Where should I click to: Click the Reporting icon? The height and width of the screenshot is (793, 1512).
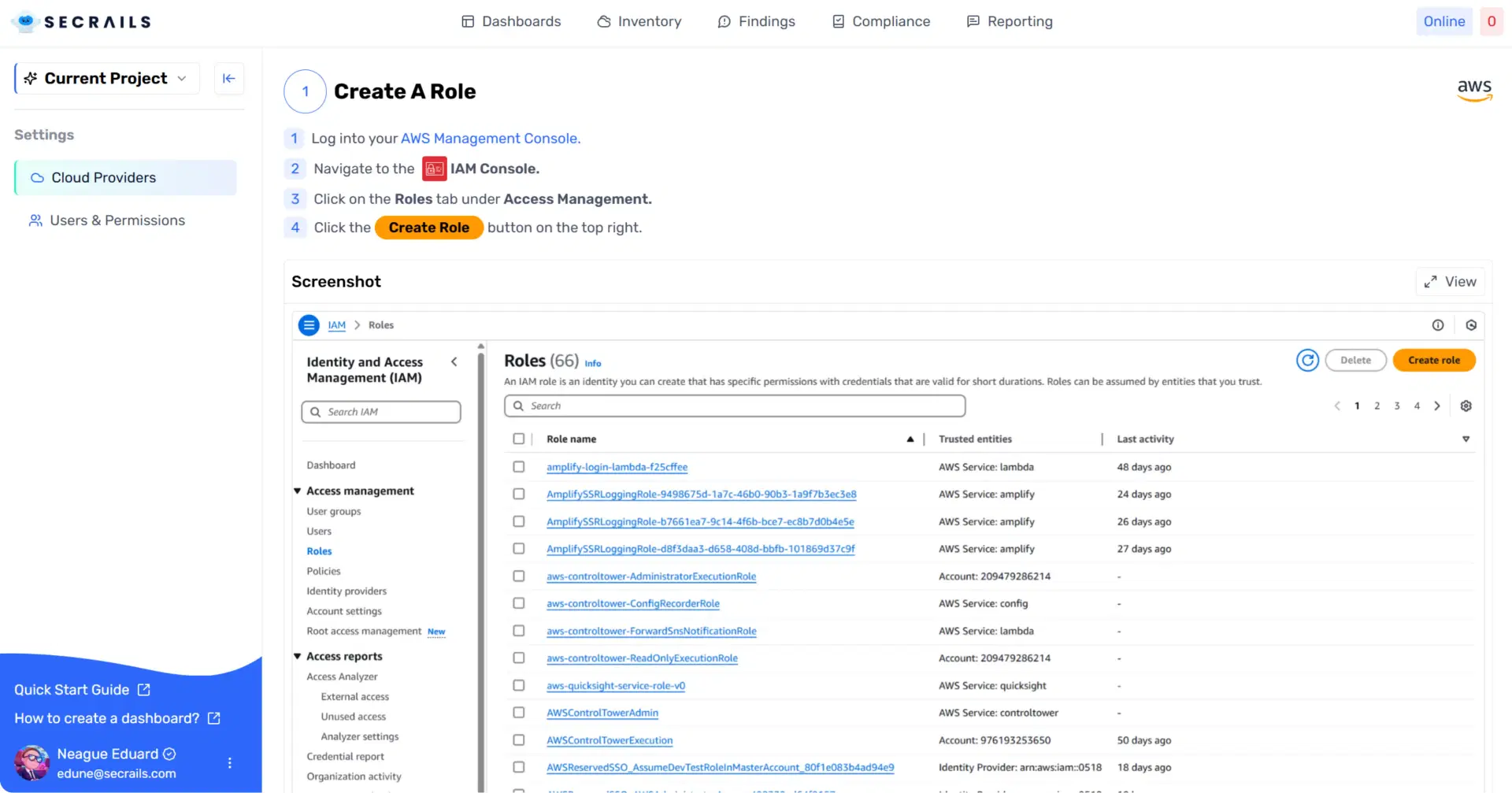pyautogui.click(x=973, y=21)
